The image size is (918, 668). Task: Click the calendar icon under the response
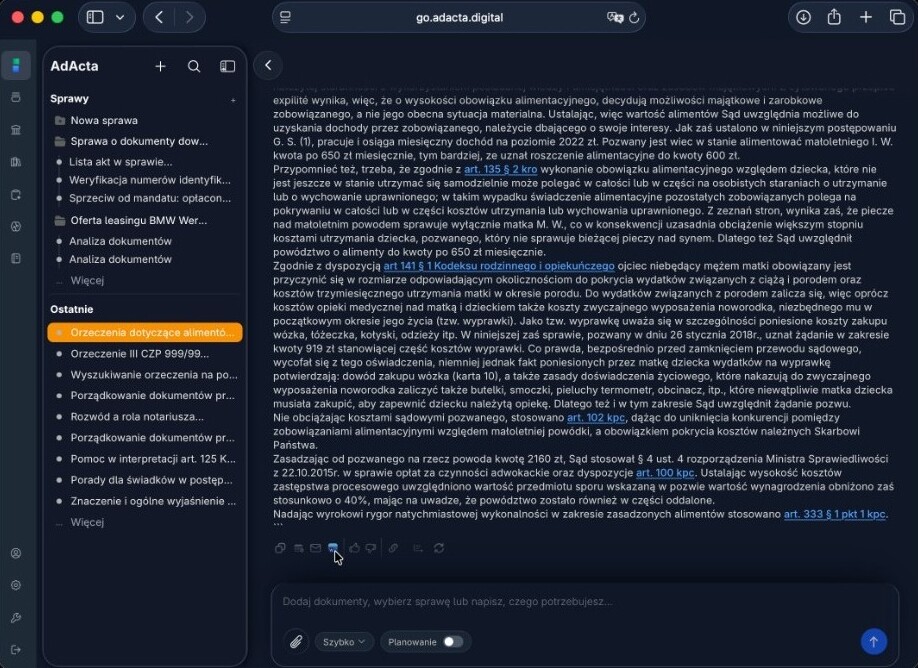pyautogui.click(x=299, y=548)
